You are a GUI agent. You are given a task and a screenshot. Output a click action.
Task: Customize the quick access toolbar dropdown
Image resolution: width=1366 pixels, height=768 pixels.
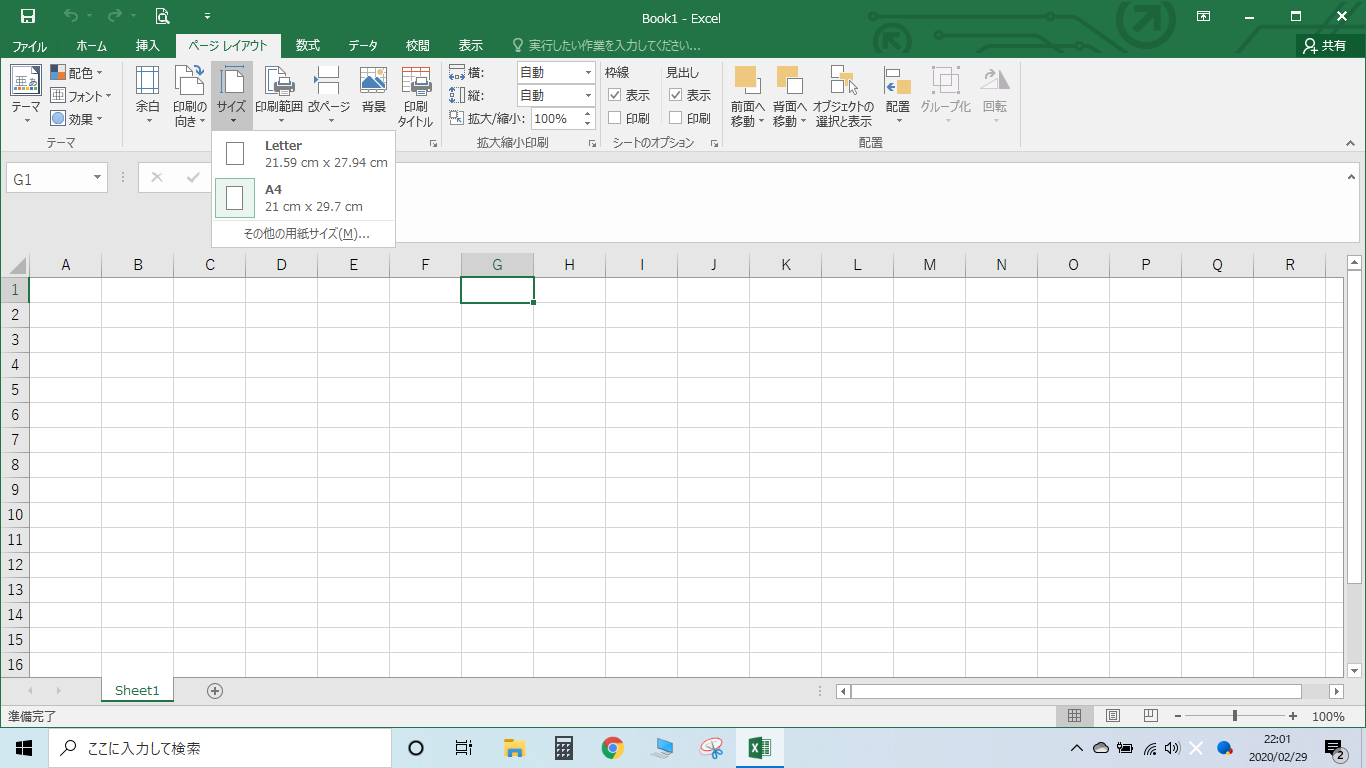(x=207, y=17)
